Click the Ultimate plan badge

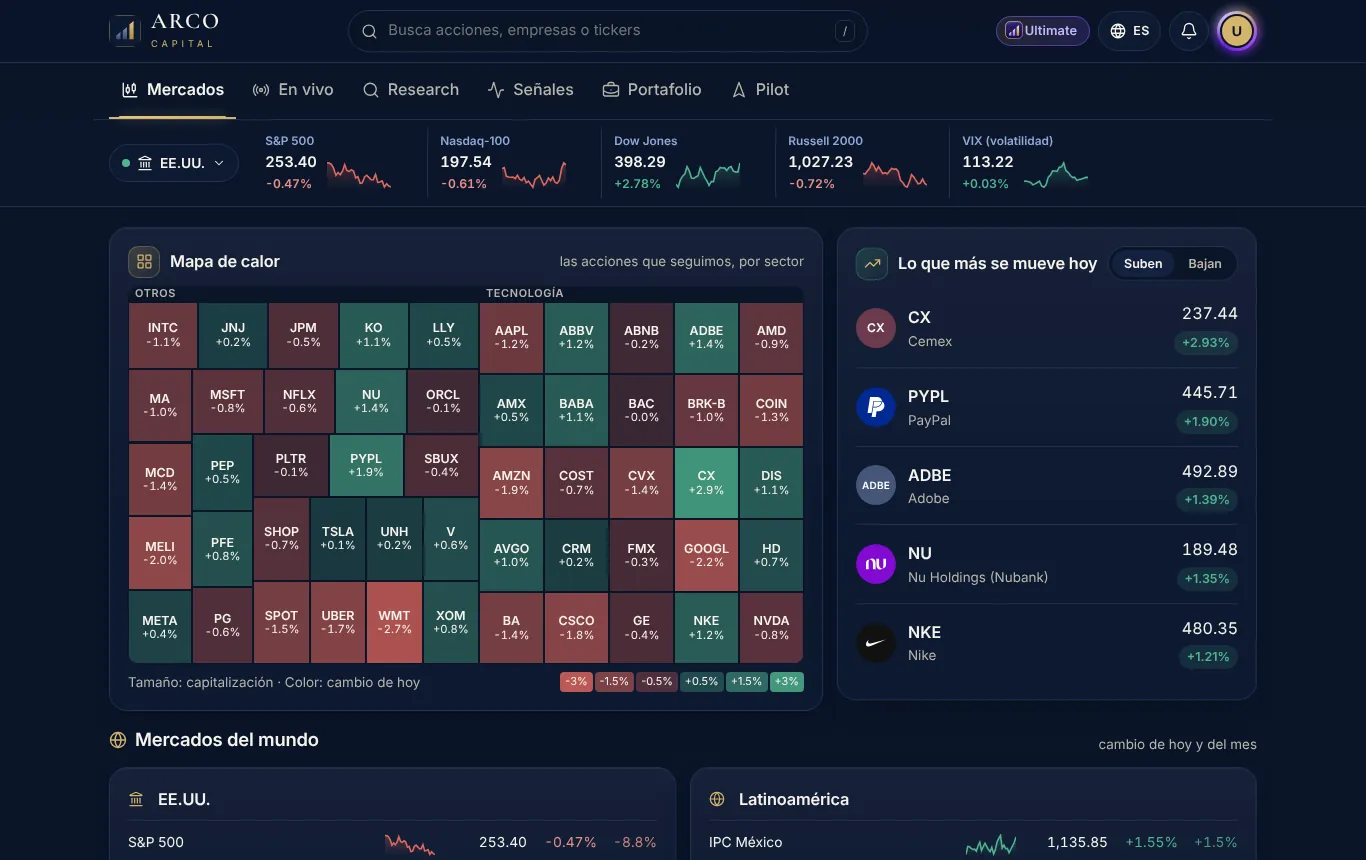tap(1042, 31)
